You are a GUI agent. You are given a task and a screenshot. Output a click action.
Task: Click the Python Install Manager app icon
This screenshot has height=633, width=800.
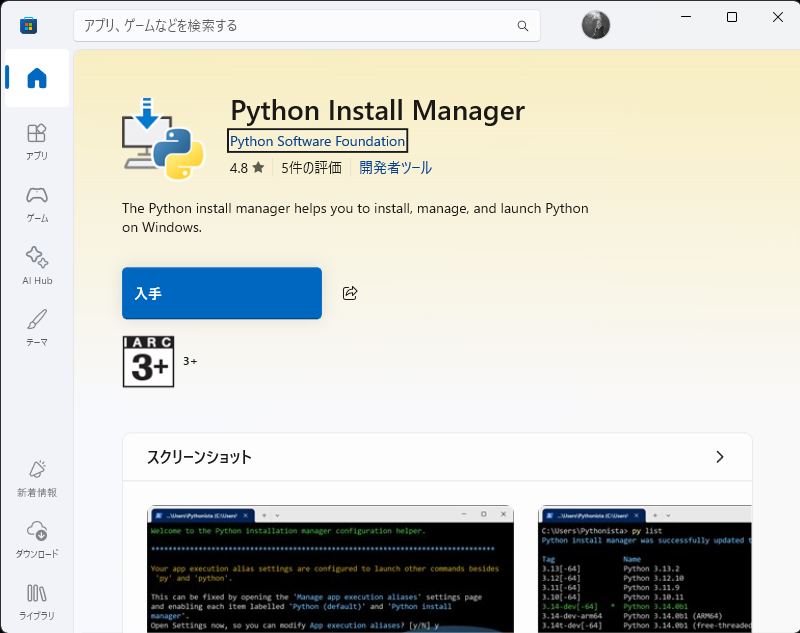163,139
